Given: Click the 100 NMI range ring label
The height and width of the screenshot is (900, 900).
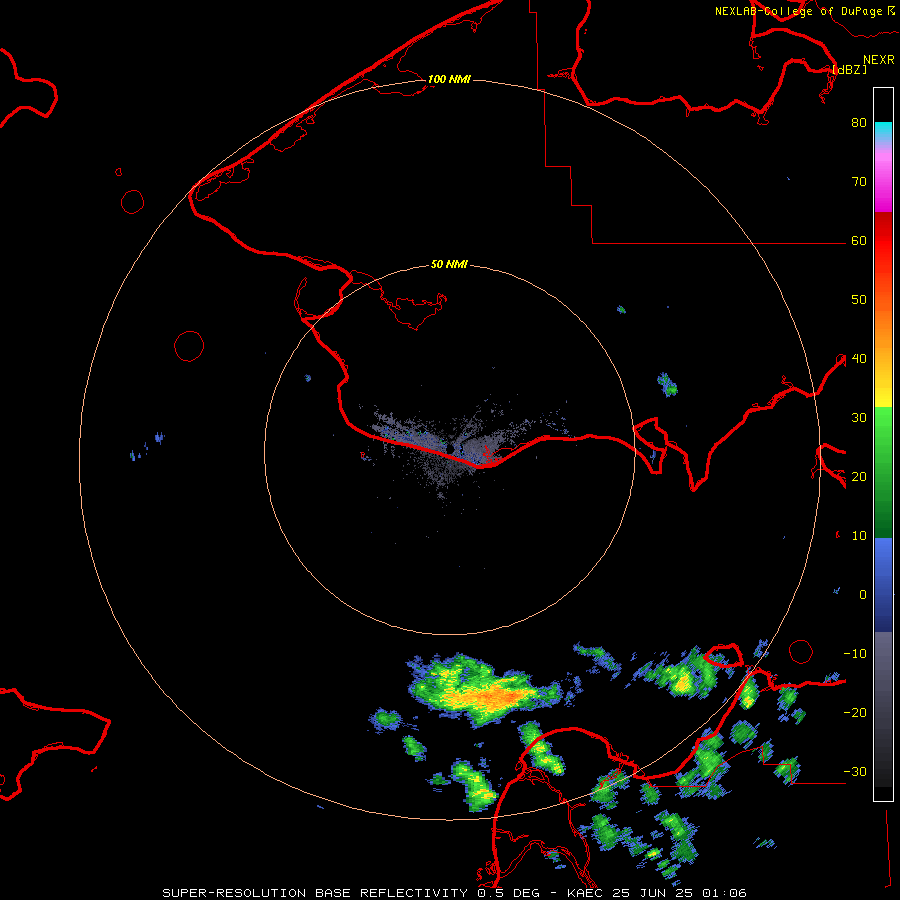Looking at the screenshot, I should coord(449,79).
